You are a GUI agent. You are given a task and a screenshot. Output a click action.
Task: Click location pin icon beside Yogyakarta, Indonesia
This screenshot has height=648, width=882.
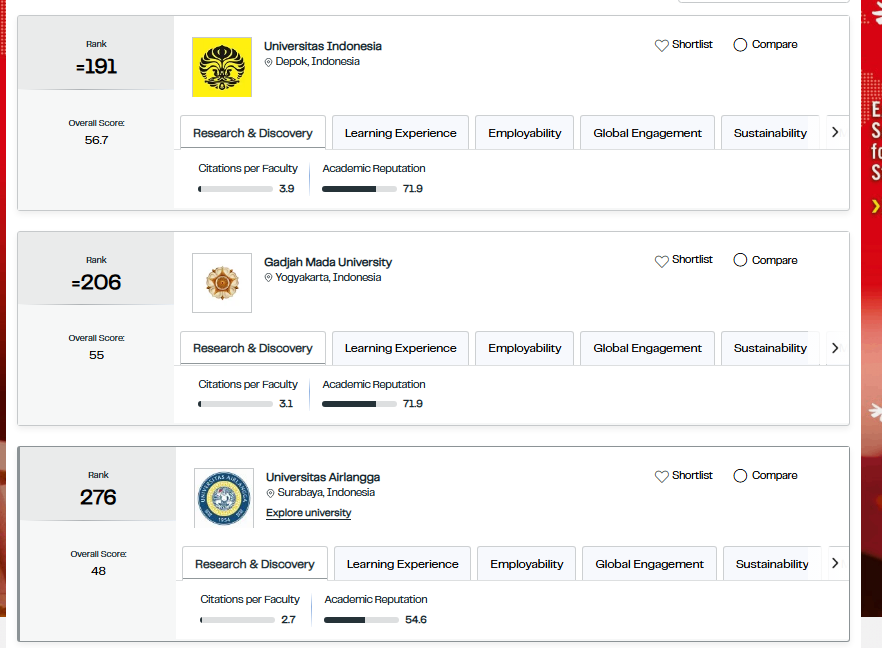pyautogui.click(x=268, y=277)
